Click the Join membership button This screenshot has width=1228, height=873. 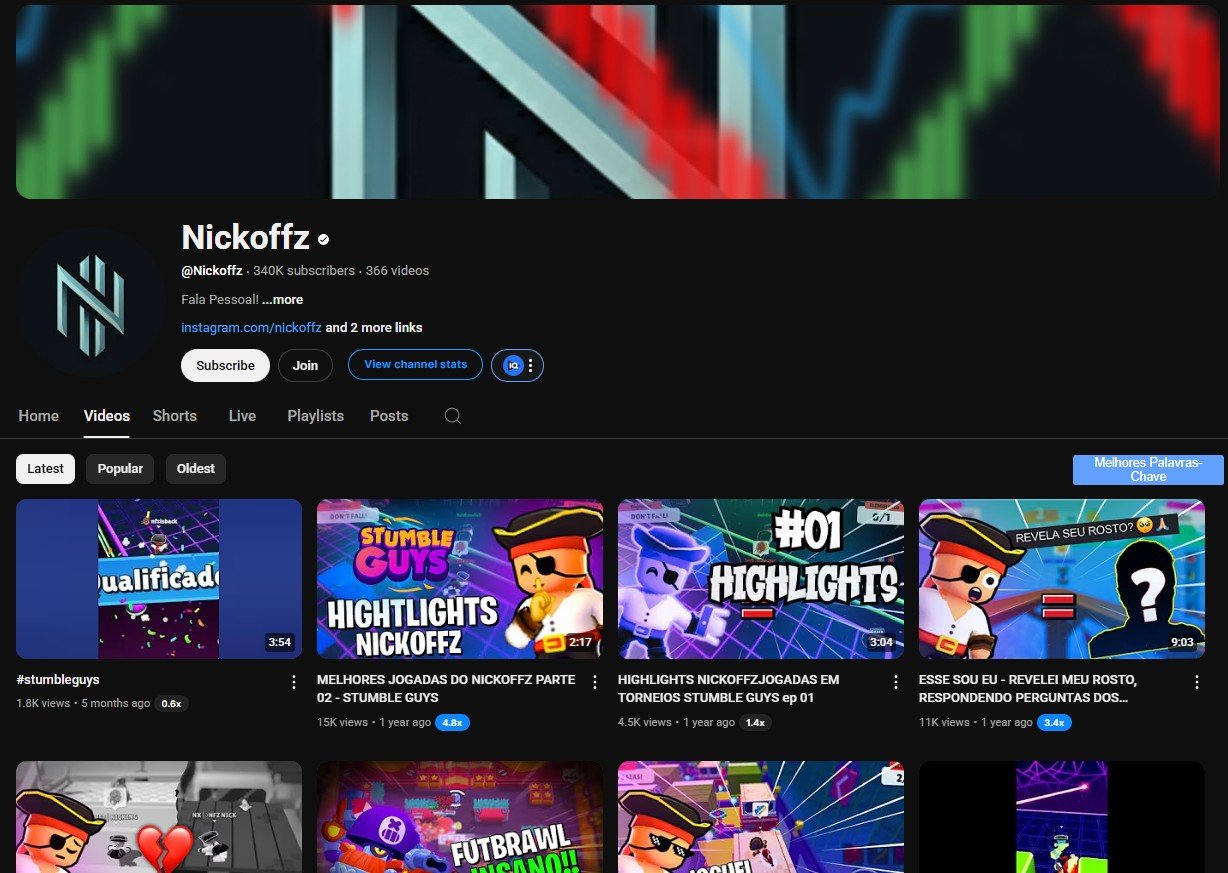pyautogui.click(x=305, y=366)
